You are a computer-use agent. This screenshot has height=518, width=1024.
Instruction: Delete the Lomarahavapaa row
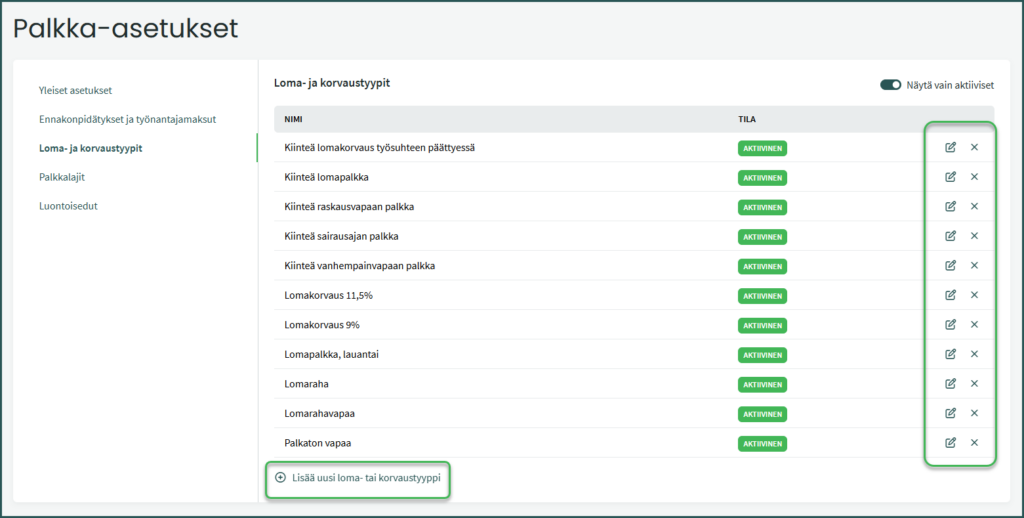point(974,413)
